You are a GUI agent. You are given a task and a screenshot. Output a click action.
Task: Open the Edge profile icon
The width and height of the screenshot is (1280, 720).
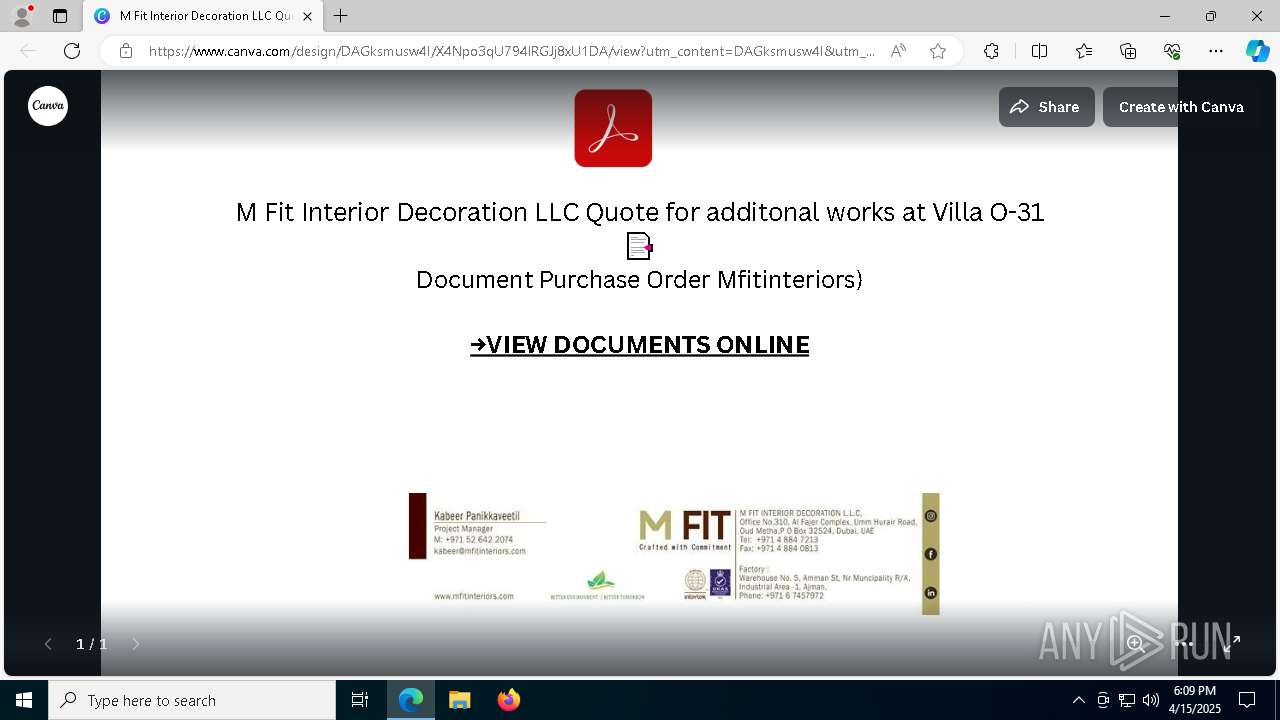[21, 16]
